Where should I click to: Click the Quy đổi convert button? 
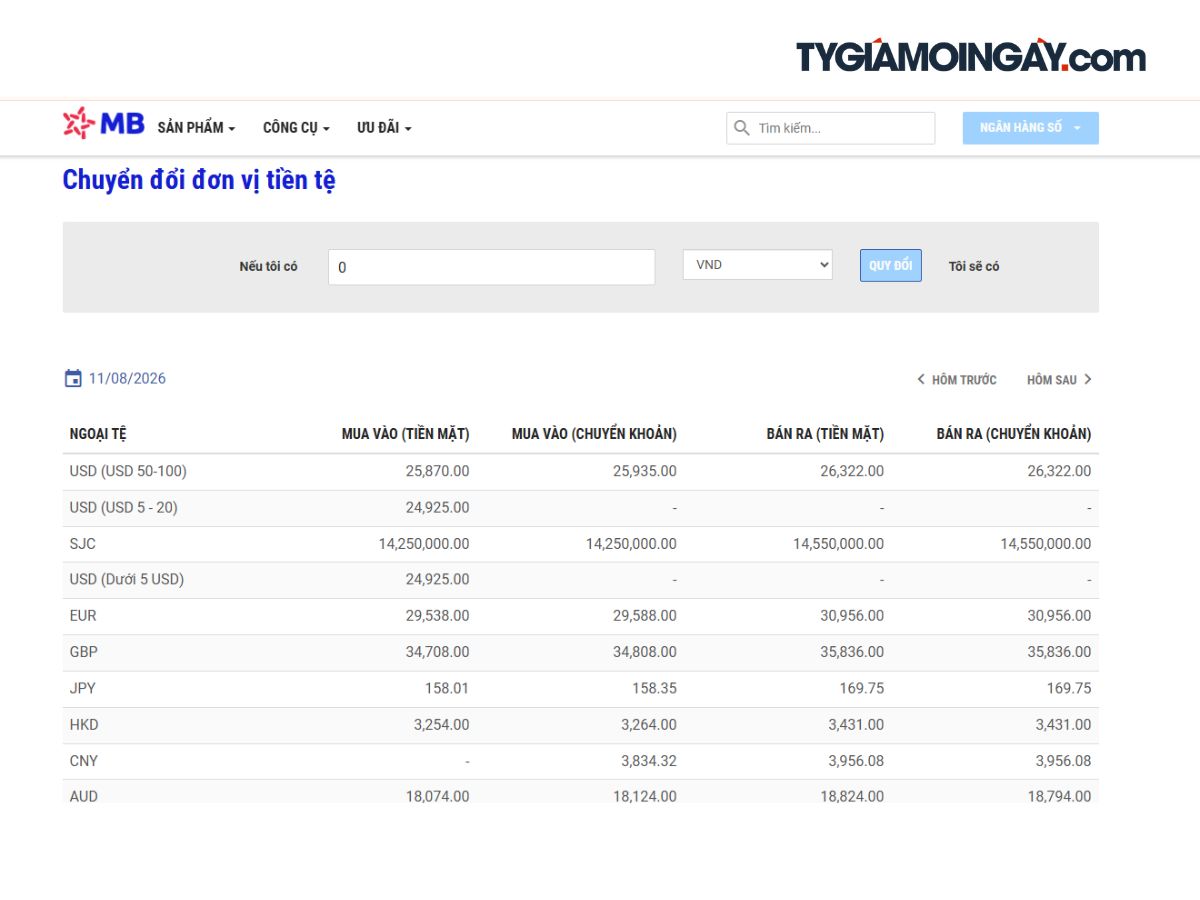[x=891, y=265]
